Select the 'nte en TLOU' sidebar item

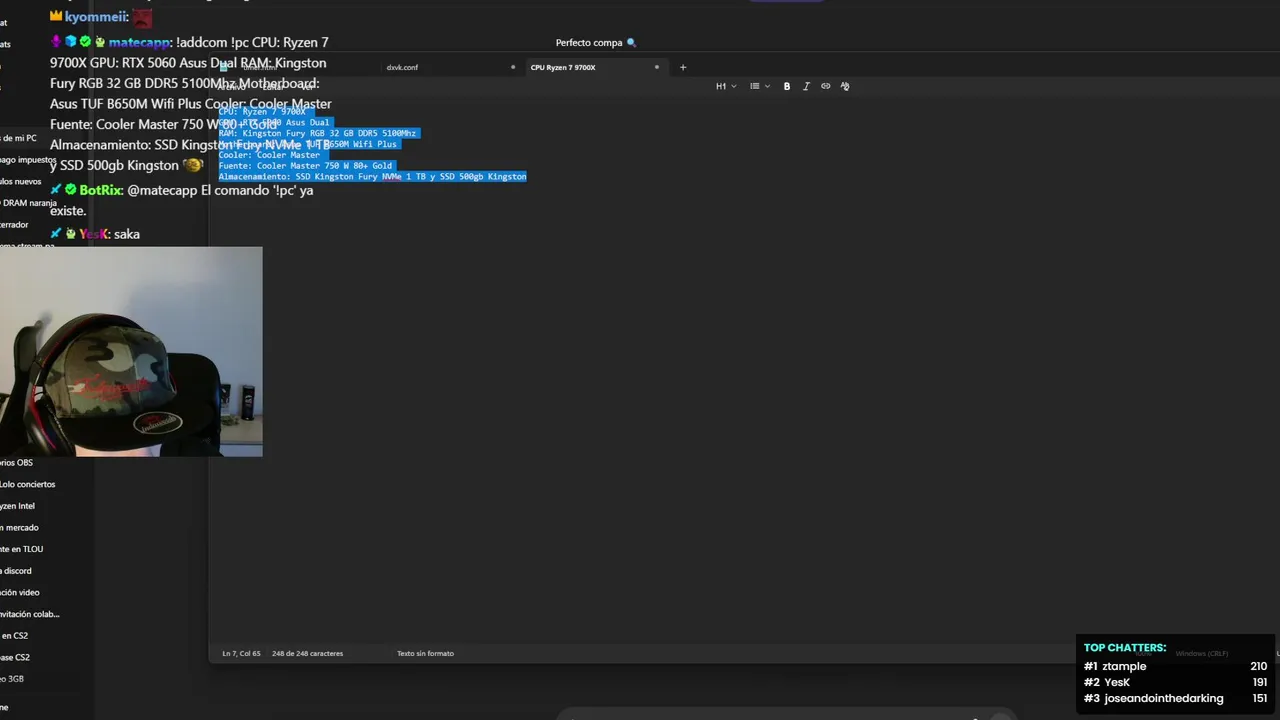click(22, 549)
